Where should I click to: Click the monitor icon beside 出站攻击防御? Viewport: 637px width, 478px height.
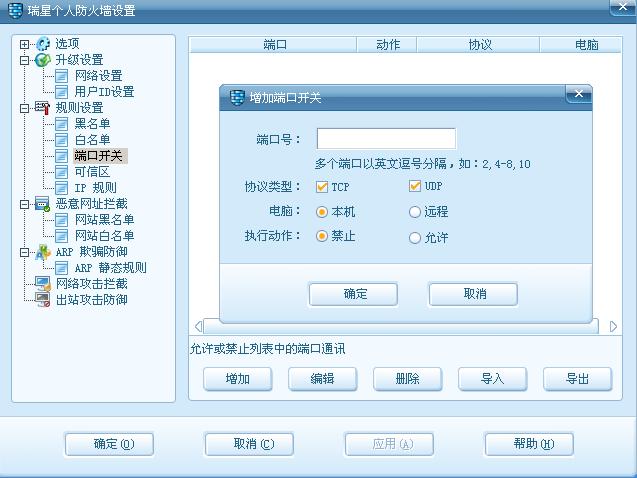(x=43, y=300)
